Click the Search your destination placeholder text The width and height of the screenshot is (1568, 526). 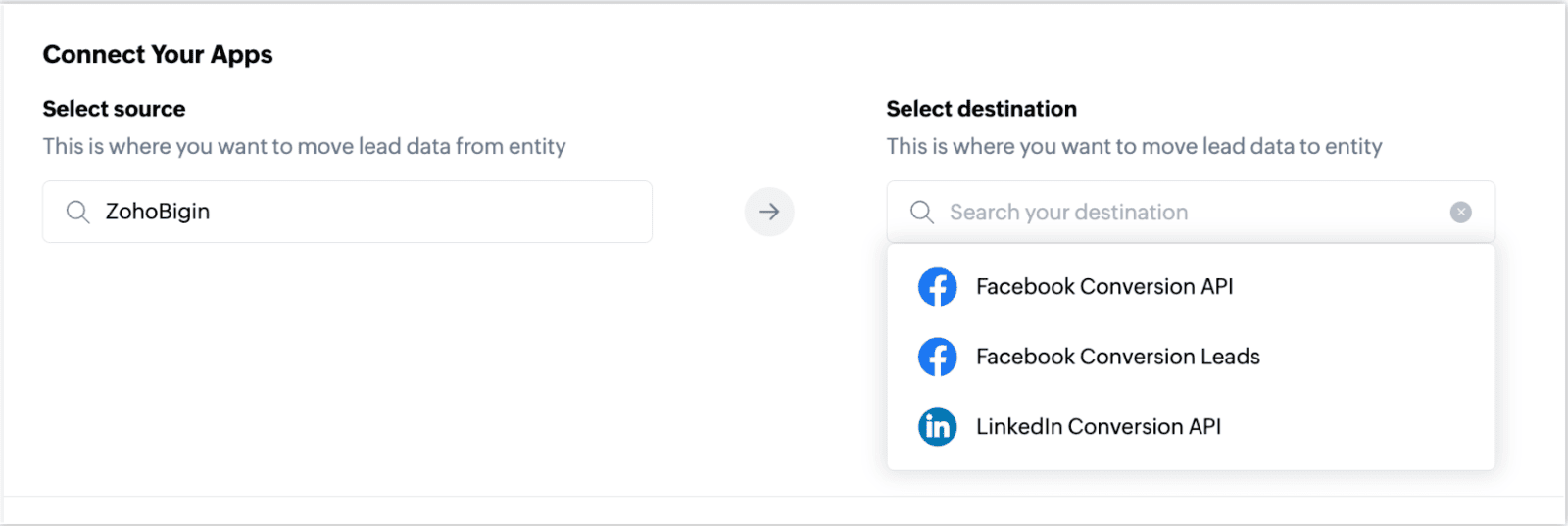[x=1068, y=213]
